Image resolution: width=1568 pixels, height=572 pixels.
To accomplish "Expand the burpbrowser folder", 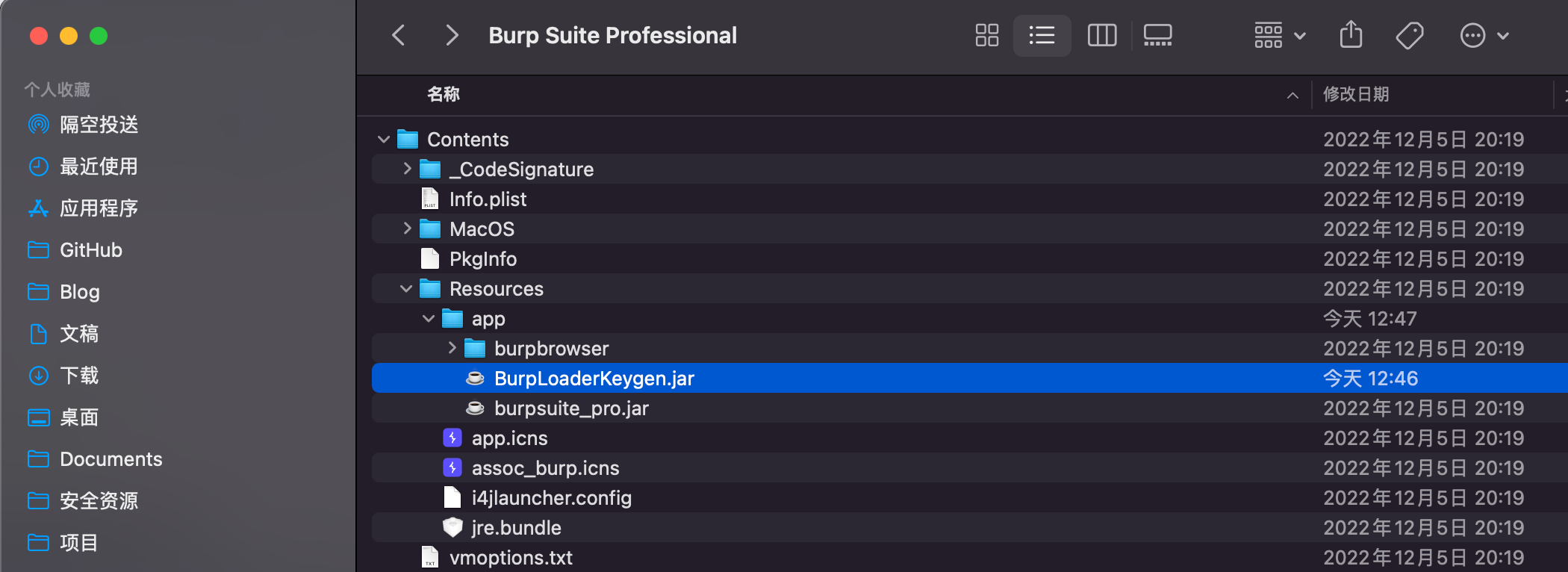I will point(451,348).
